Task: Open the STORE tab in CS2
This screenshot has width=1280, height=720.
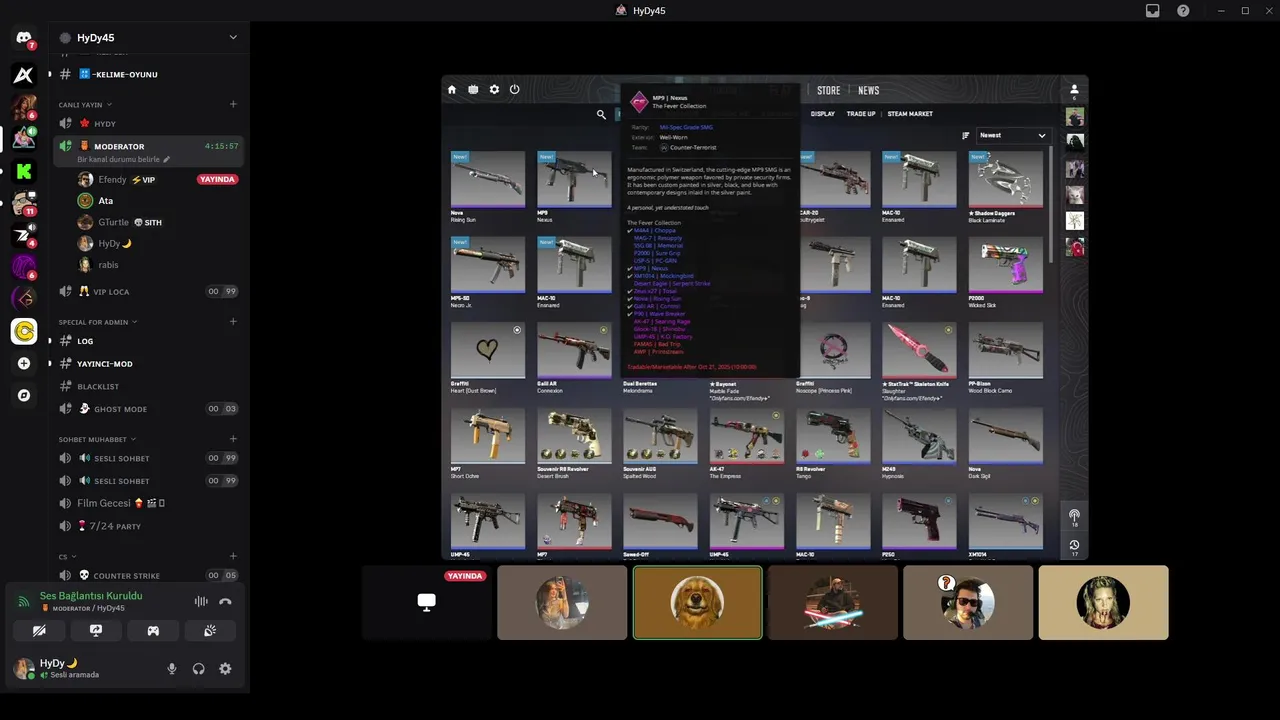Action: [x=829, y=91]
